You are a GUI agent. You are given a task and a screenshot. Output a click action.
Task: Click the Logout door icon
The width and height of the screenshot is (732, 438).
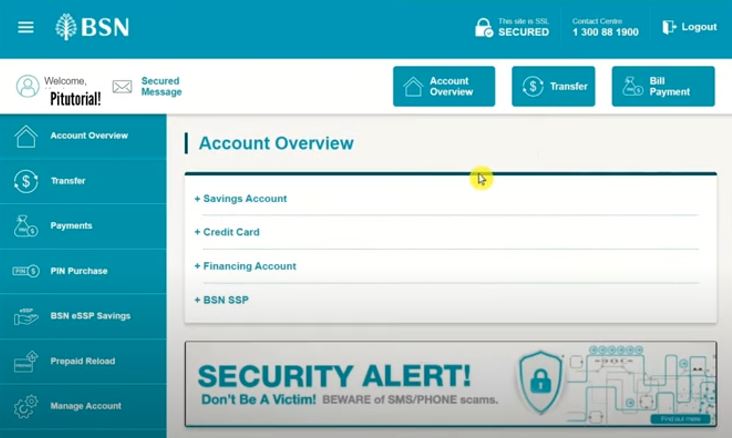[669, 27]
